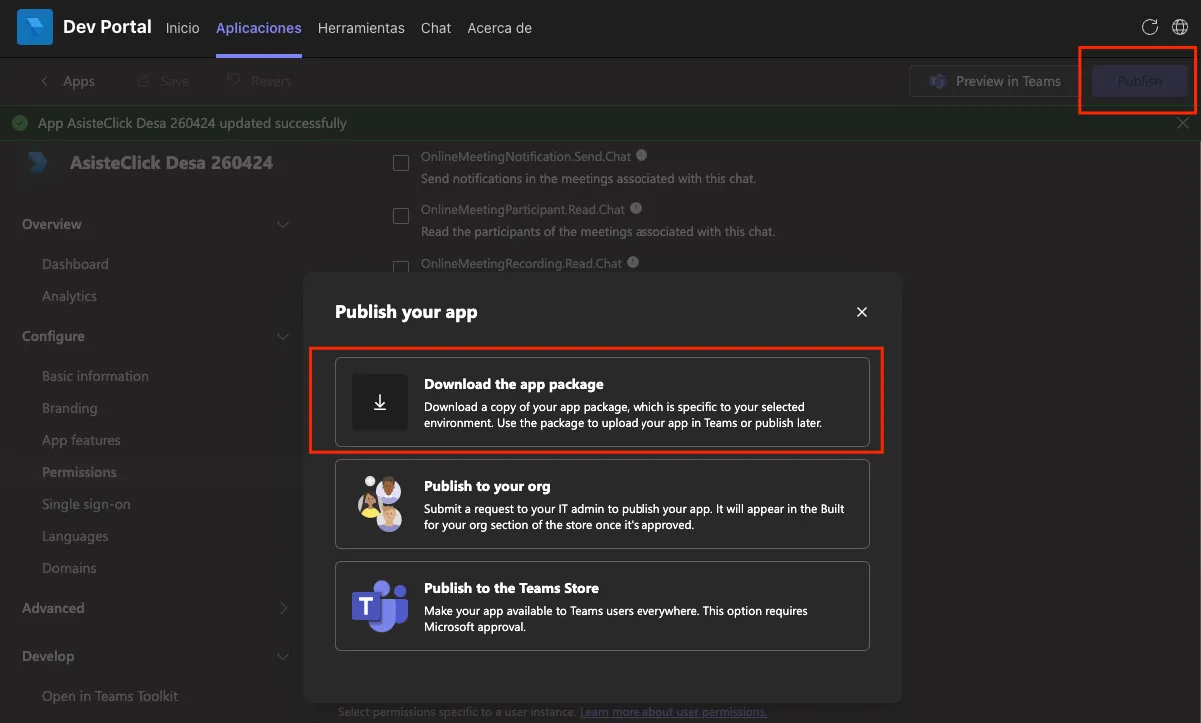Select Download the app package option
Viewport: 1201px width, 723px height.
(x=602, y=402)
